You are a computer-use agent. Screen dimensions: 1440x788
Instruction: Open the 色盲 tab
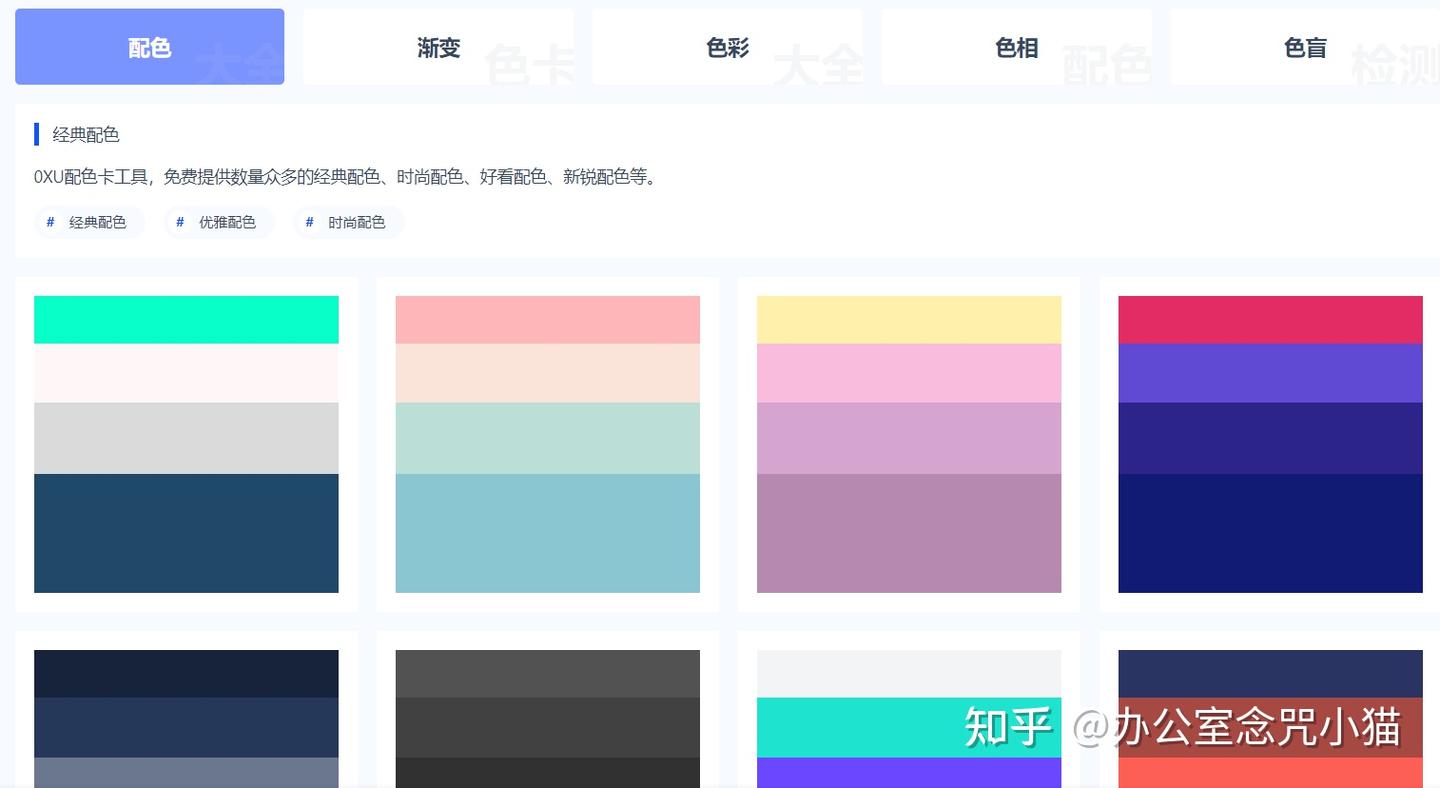tap(1305, 47)
